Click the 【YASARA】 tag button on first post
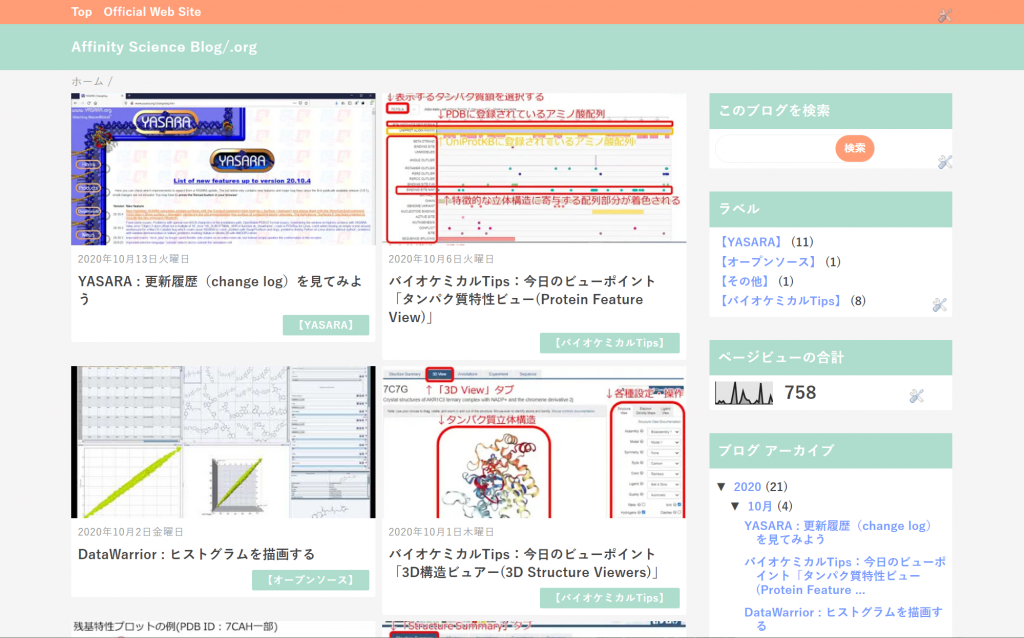 326,325
